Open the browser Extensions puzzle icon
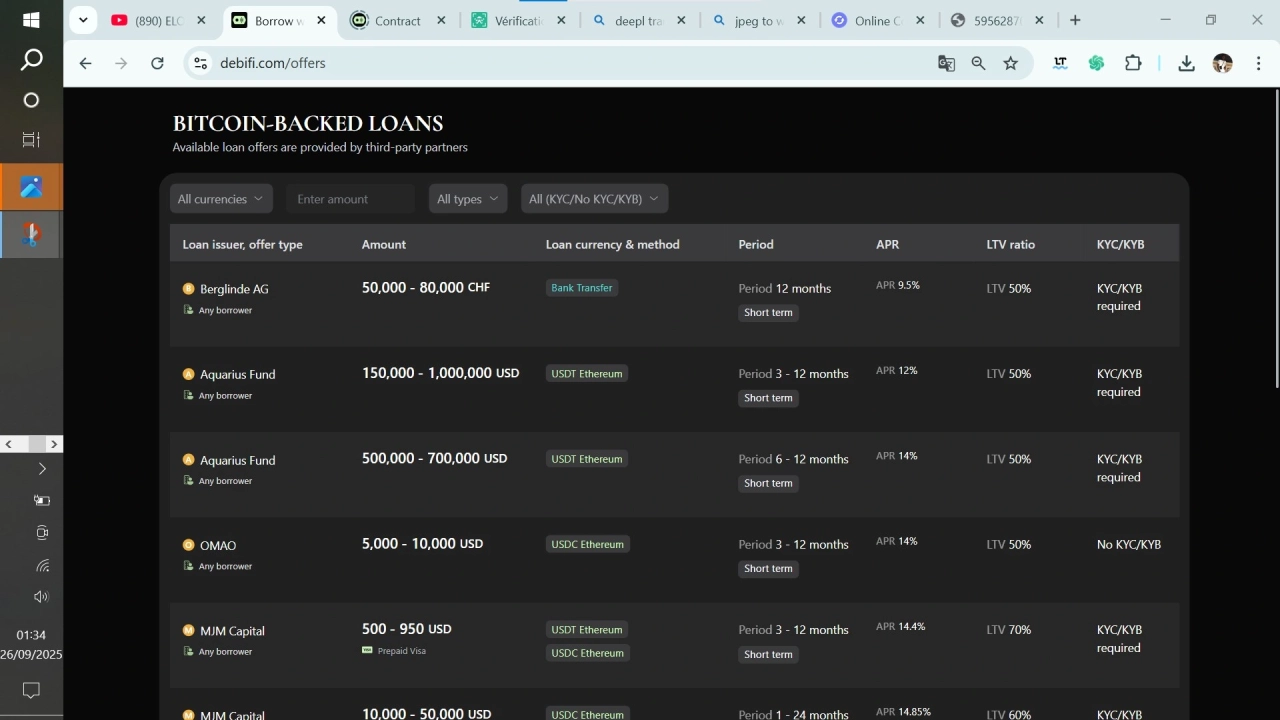1280x720 pixels. click(x=1133, y=63)
